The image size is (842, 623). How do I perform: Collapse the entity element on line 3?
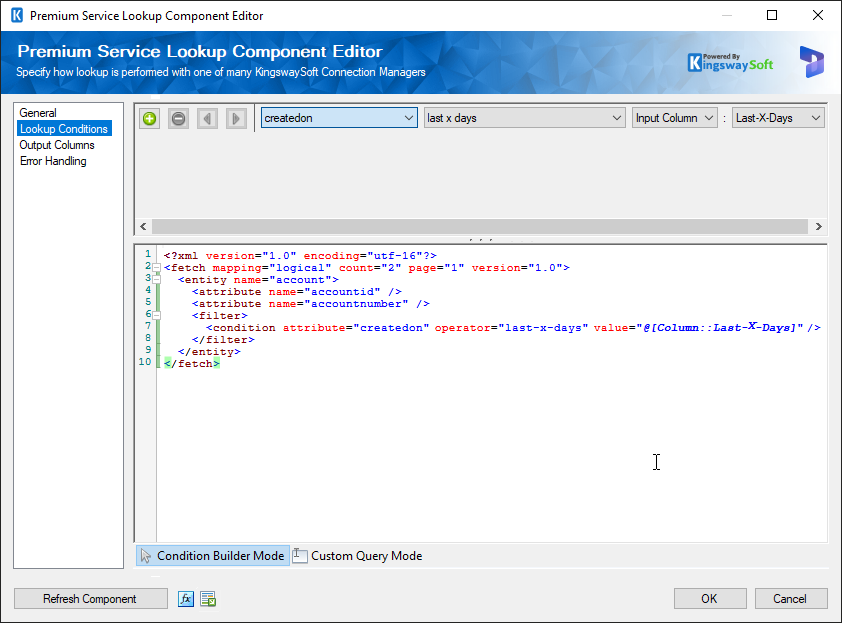[156, 279]
